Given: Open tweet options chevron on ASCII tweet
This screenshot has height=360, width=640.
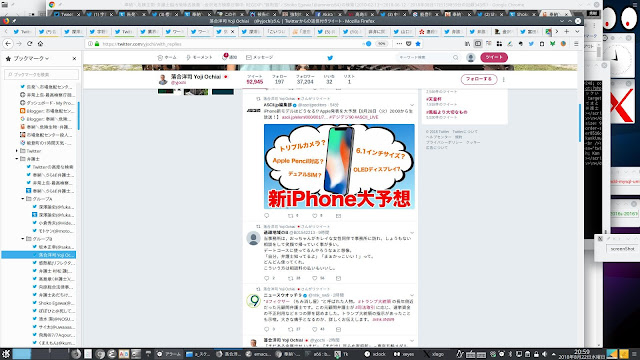Looking at the screenshot, I should coord(411,105).
